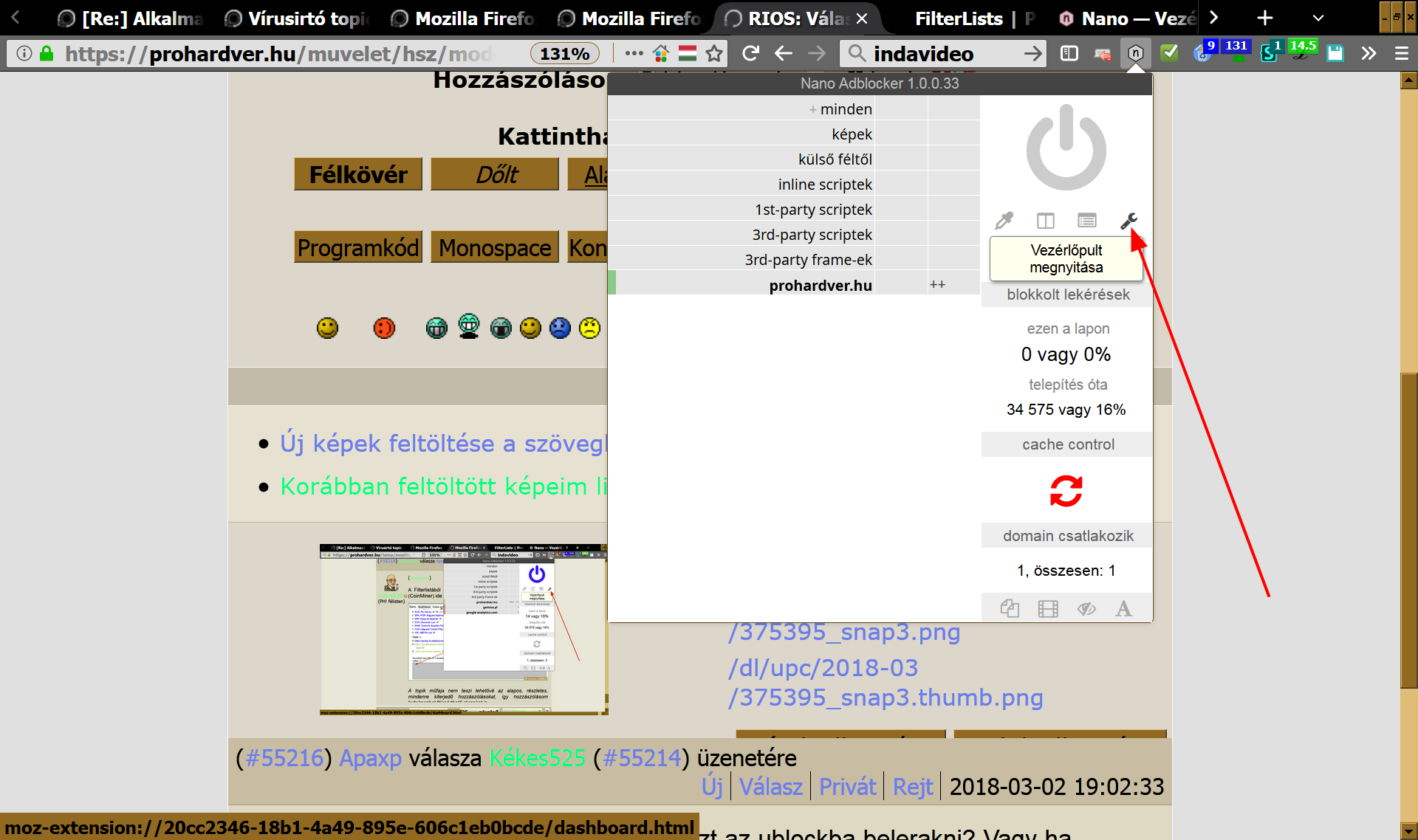
Task: Click the Válasz link on post #55216
Action: coord(770,787)
